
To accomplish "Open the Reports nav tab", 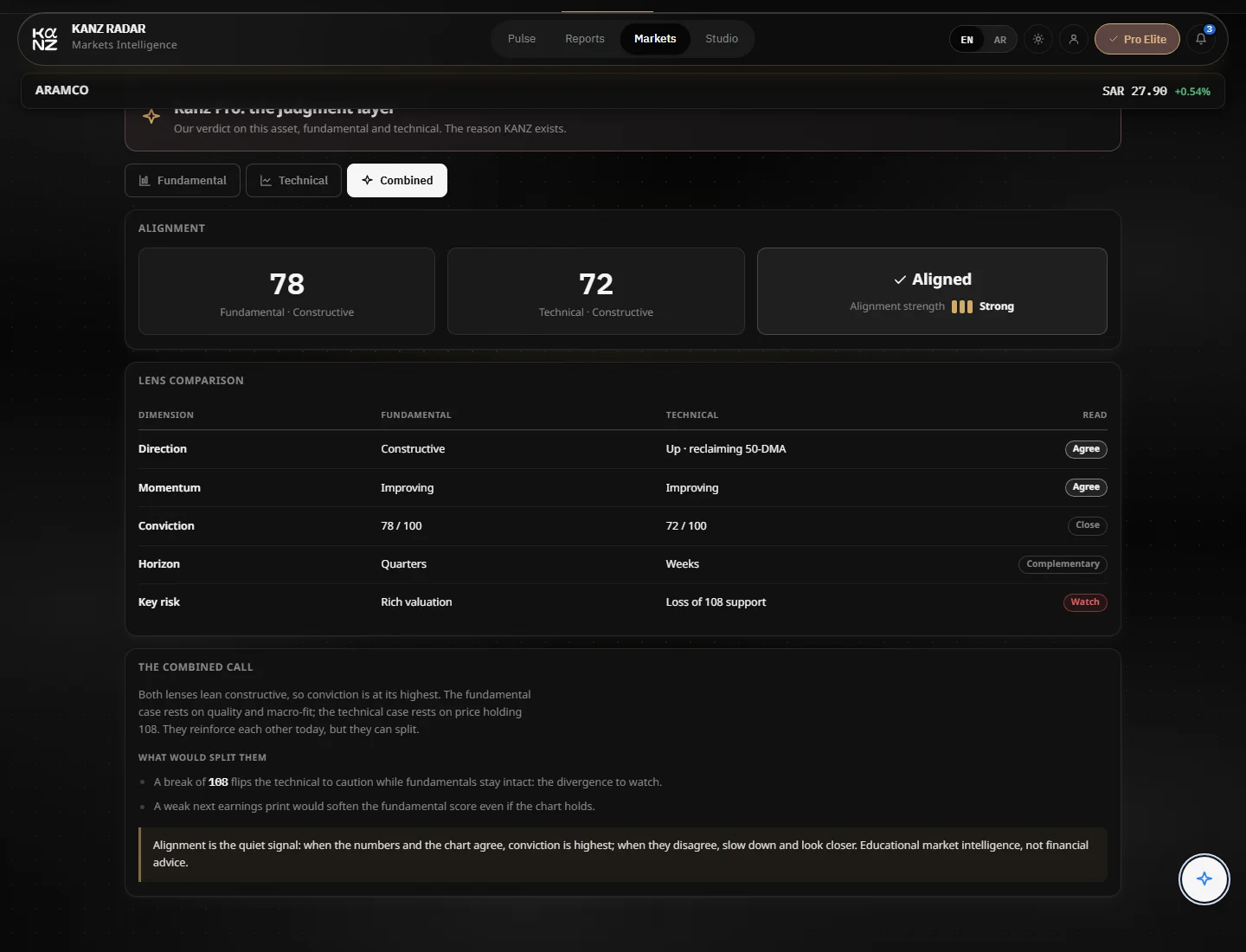I will tap(585, 39).
